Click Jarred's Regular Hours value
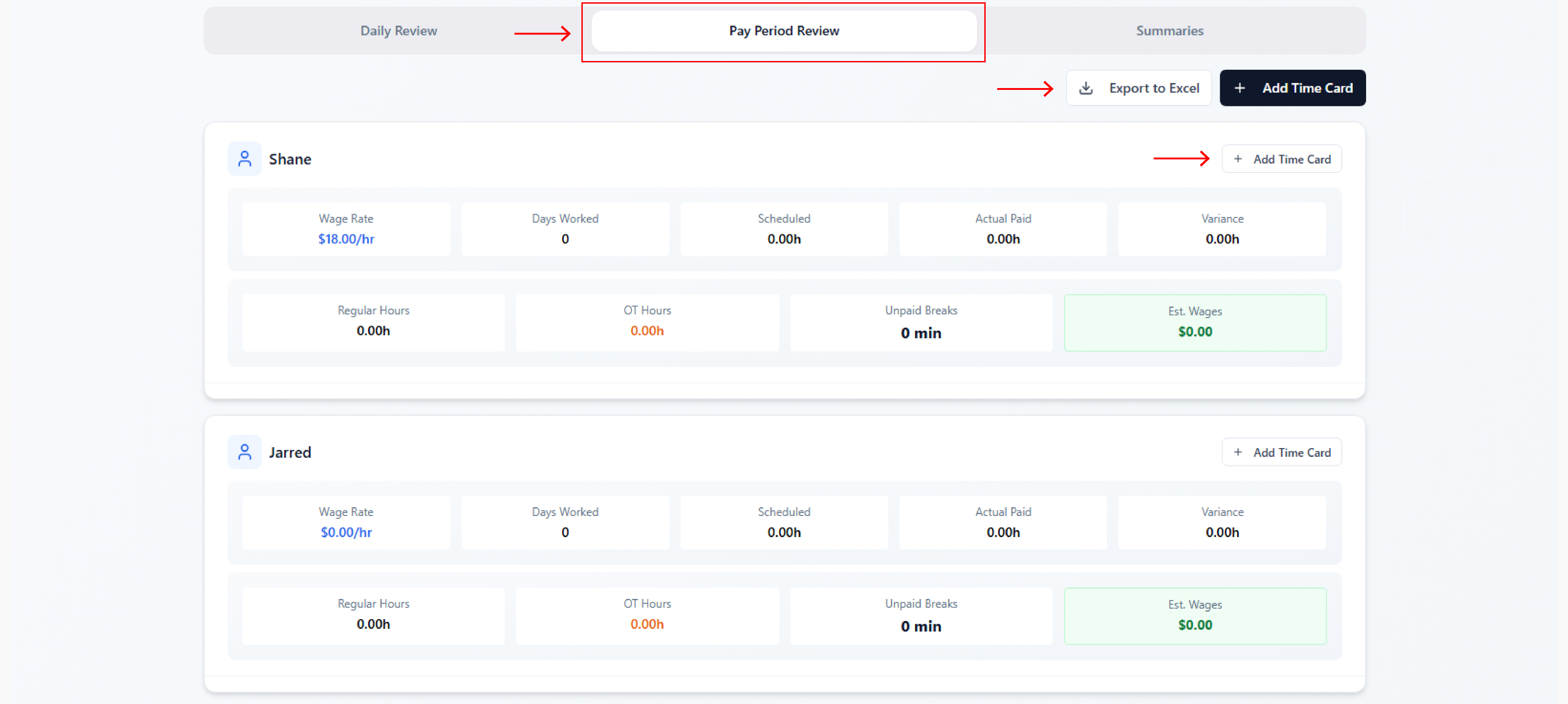The image size is (1568, 704). [x=373, y=624]
